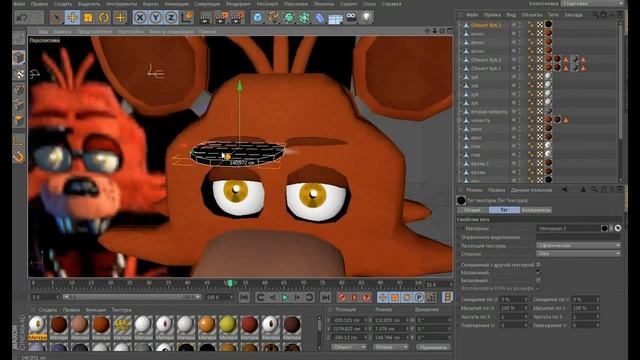The width and height of the screenshot is (640, 360).
Task: Open the Объект coordinate mode dropdown
Action: (x=349, y=347)
